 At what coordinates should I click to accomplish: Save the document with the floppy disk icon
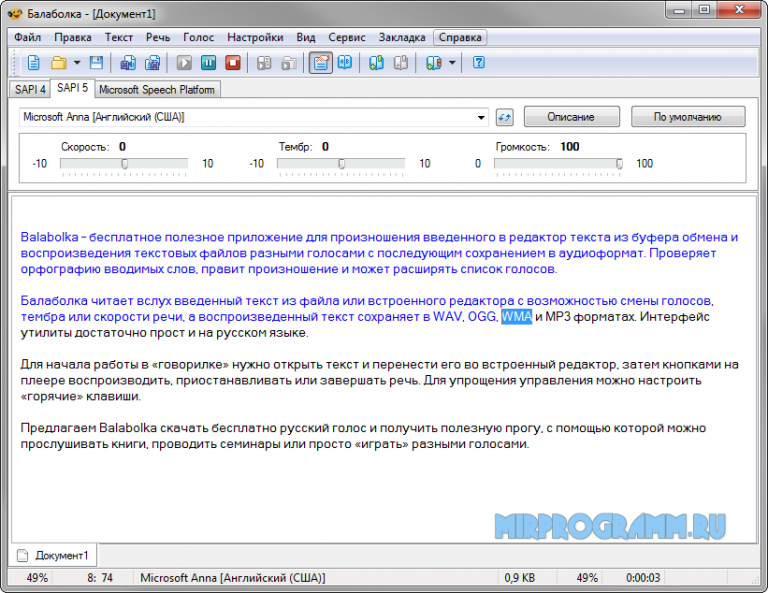(x=96, y=63)
